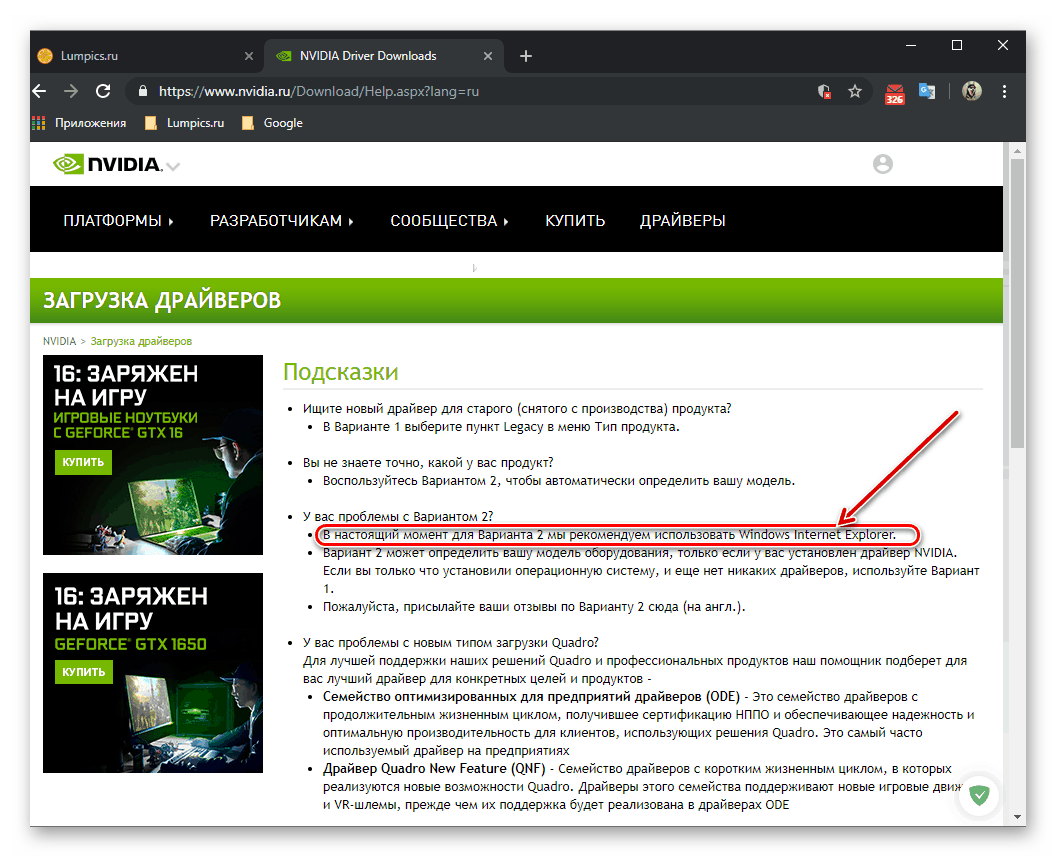The width and height of the screenshot is (1056, 857).
Task: Click the text 'У вас проблемы с Вариантом 2?'
Action: click(397, 516)
